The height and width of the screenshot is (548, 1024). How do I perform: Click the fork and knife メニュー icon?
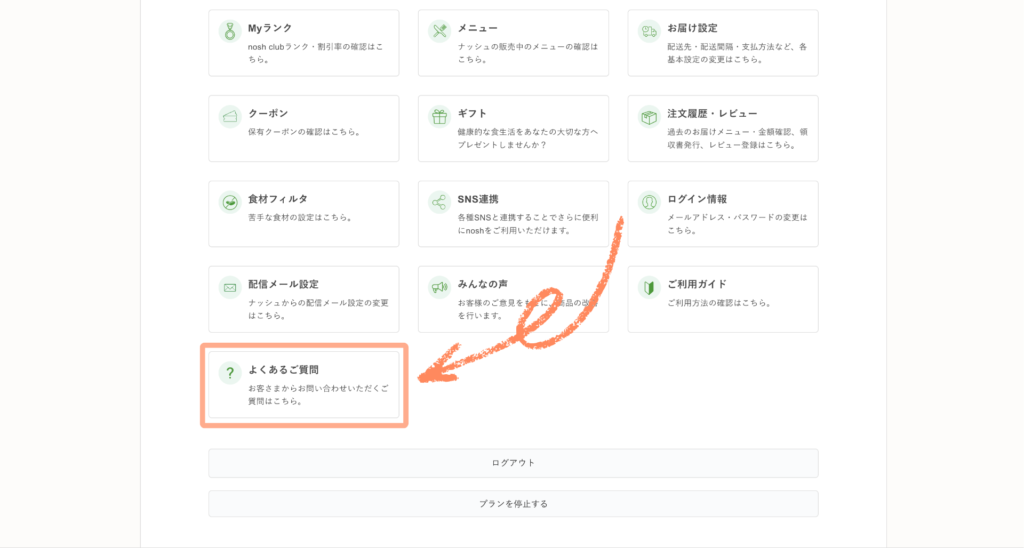click(440, 31)
